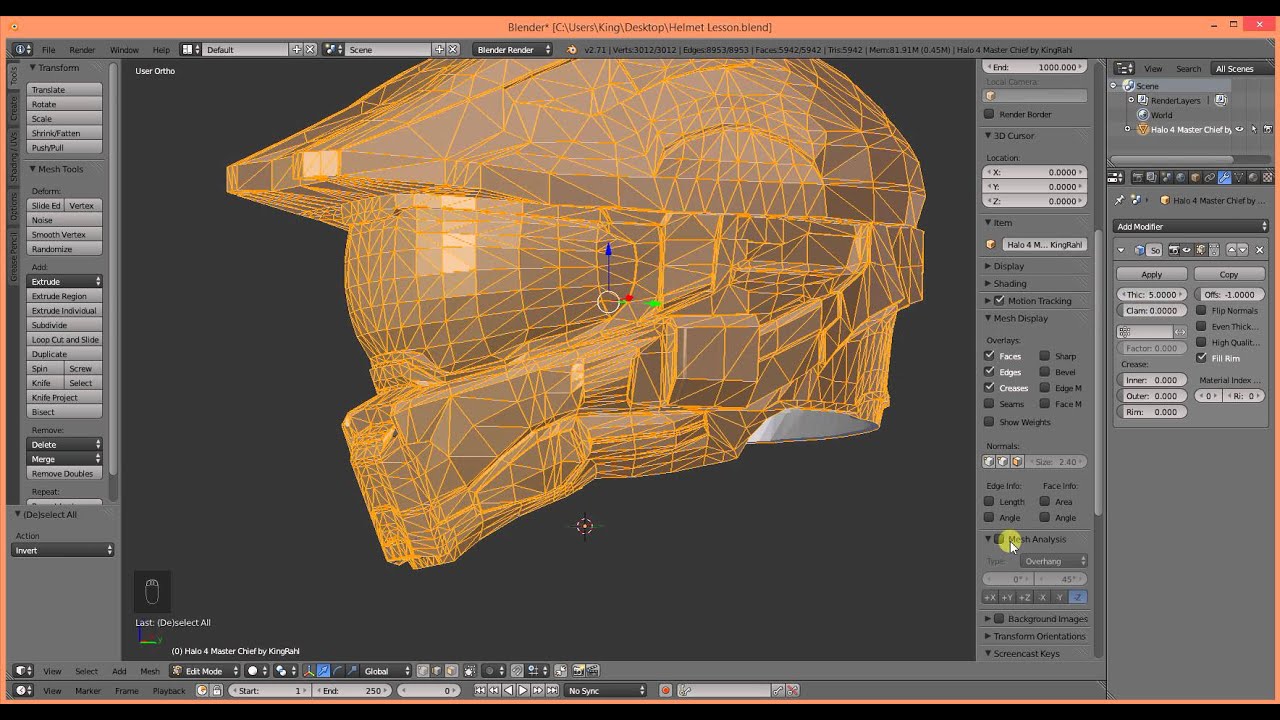Open the Add Modifier dropdown

pos(1191,227)
